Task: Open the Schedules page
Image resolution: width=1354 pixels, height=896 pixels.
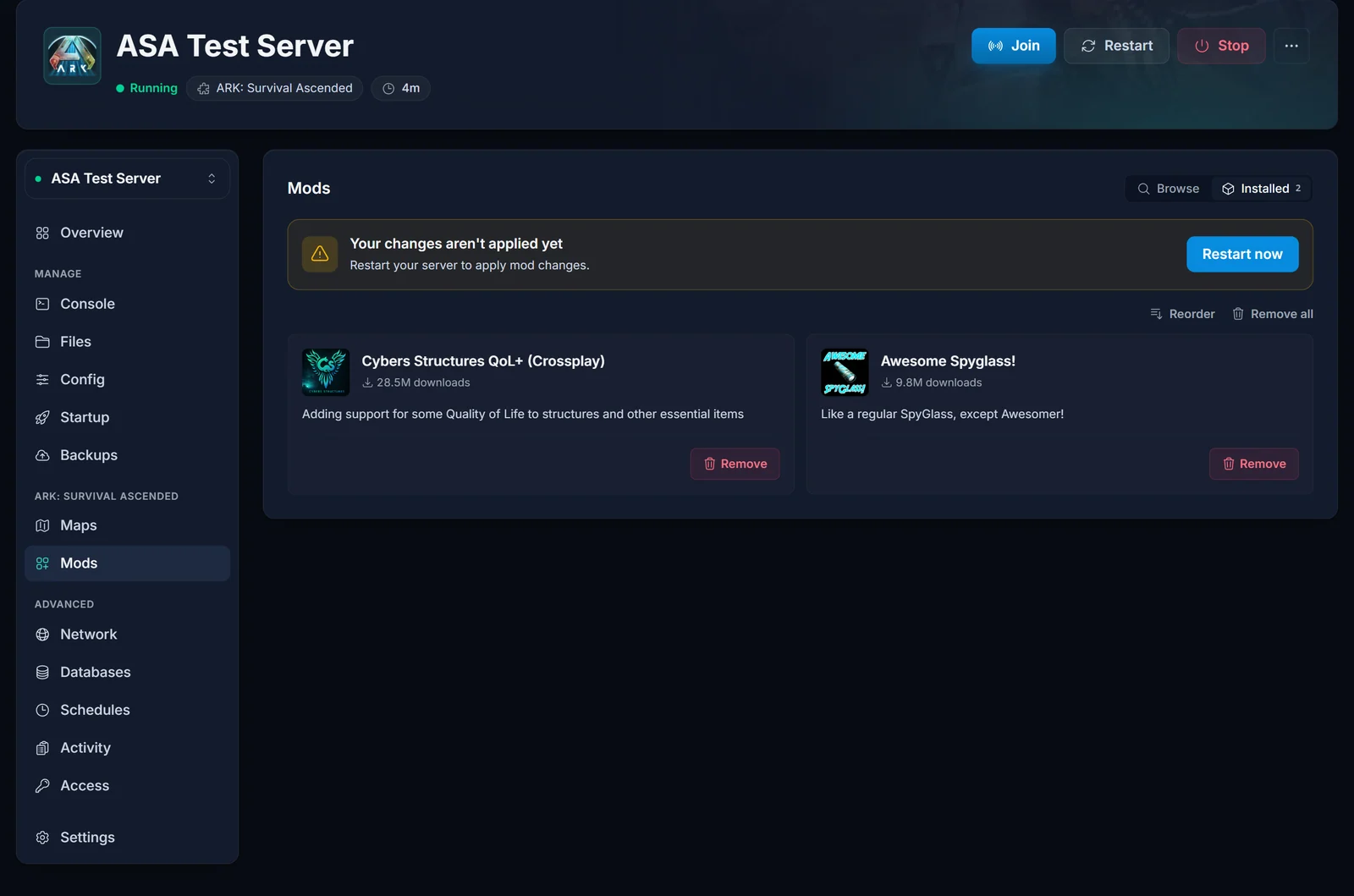Action: (127, 710)
